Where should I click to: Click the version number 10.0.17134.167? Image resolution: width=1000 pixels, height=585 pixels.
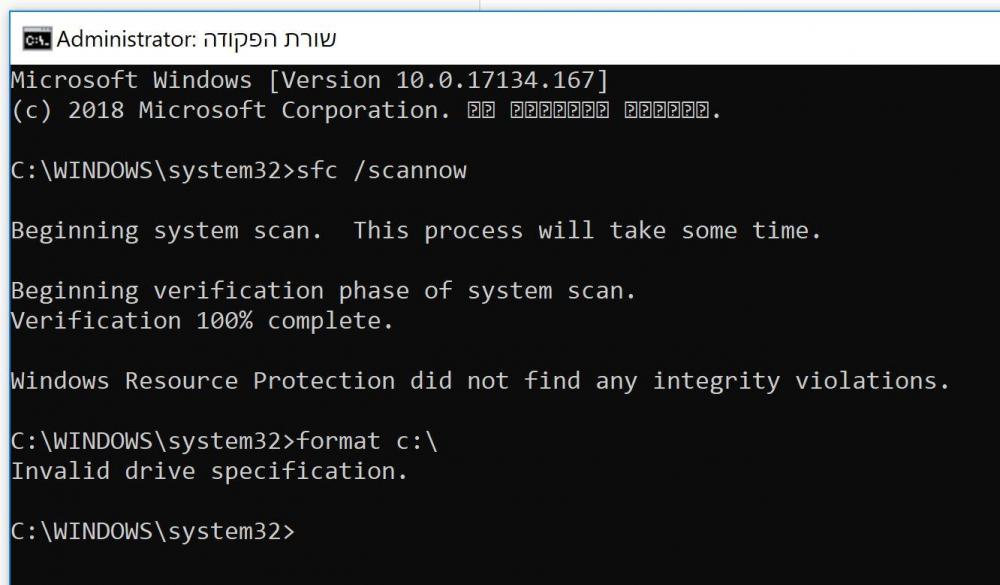click(x=495, y=80)
